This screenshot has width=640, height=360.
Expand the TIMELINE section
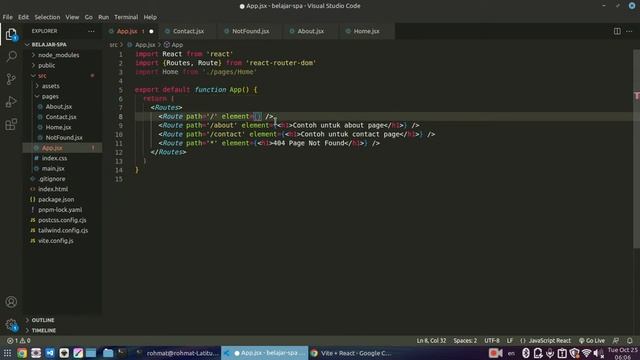point(44,330)
